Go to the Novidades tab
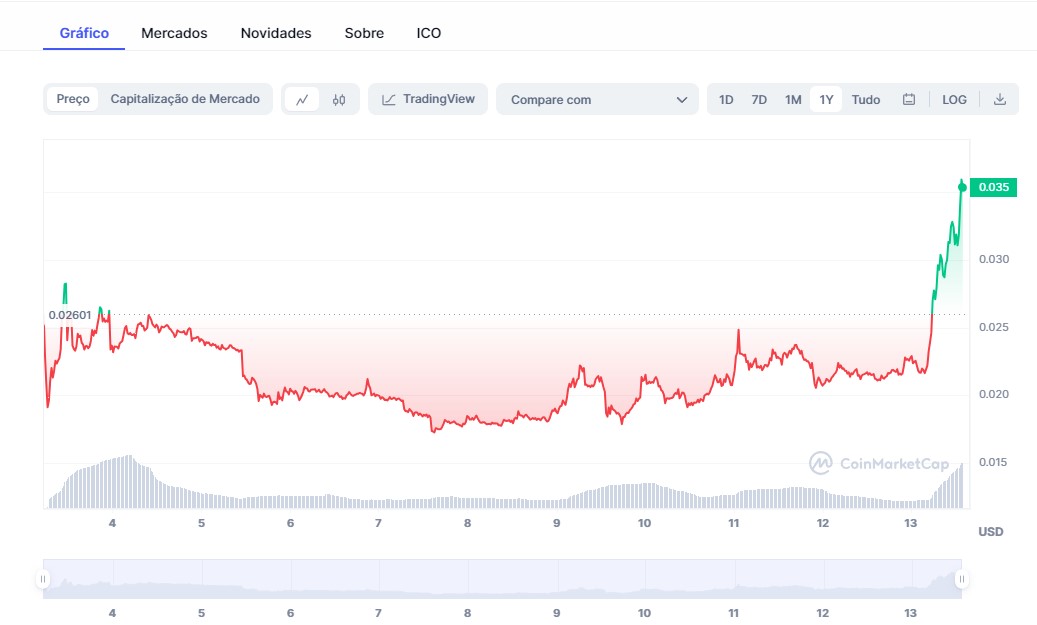The image size is (1037, 625). (x=276, y=33)
